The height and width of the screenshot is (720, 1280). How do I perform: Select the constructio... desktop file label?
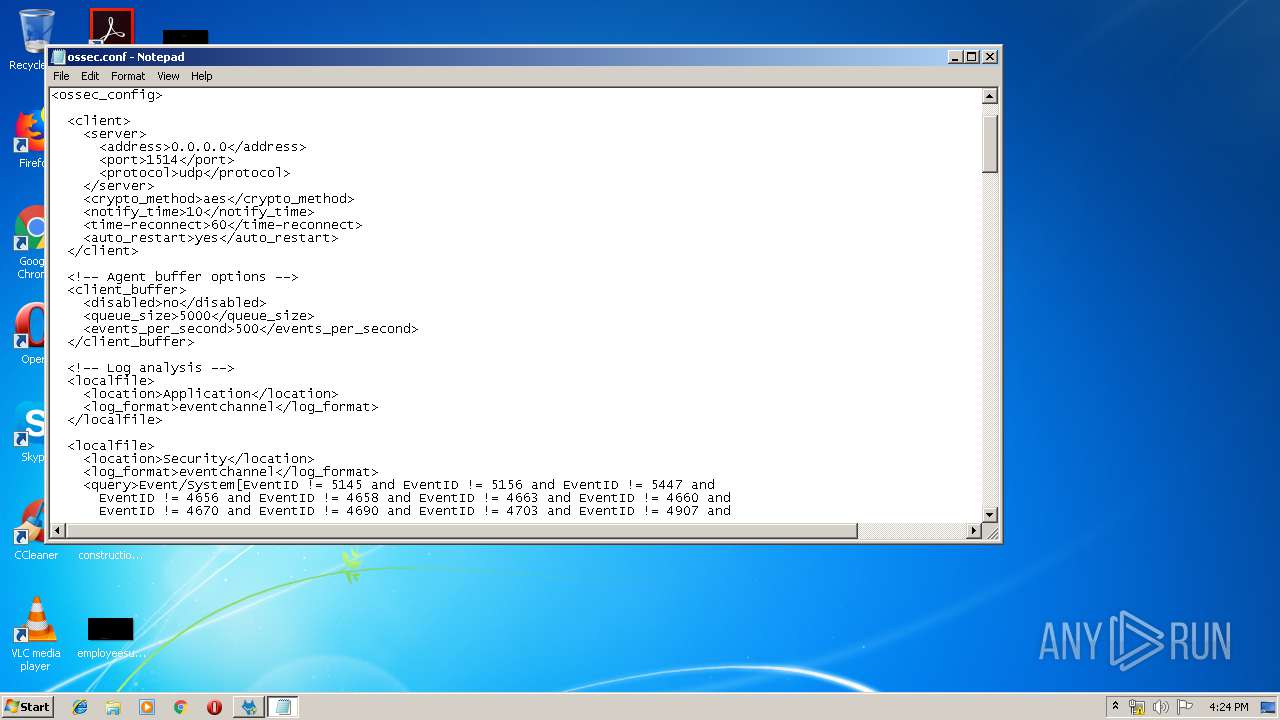[x=110, y=555]
